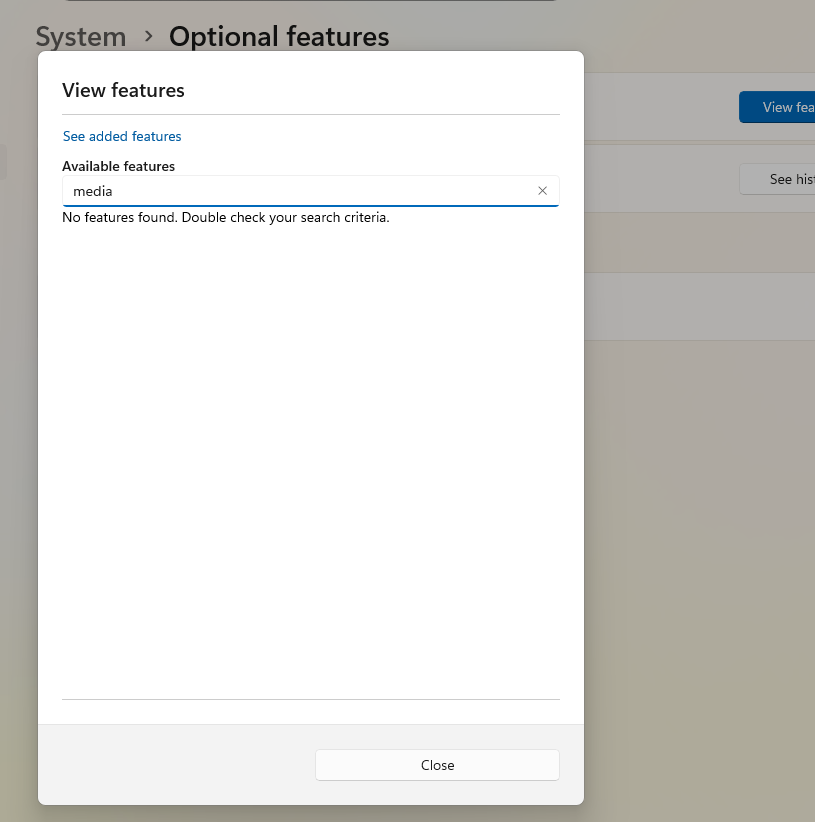Clear the media search text
Viewport: 815px width, 822px height.
(x=542, y=191)
